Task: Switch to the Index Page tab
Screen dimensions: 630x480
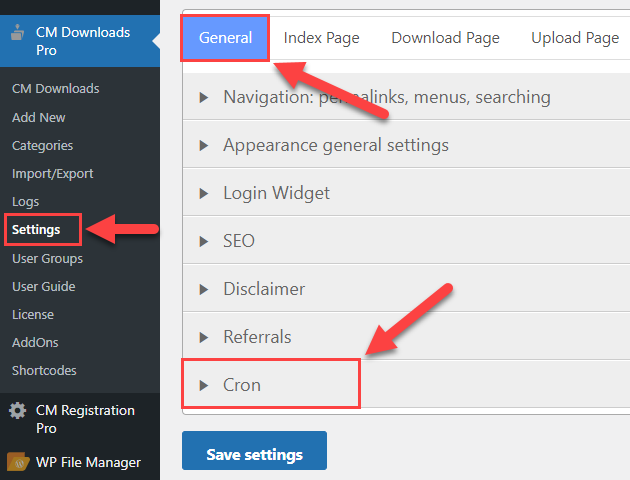Action: (x=321, y=38)
